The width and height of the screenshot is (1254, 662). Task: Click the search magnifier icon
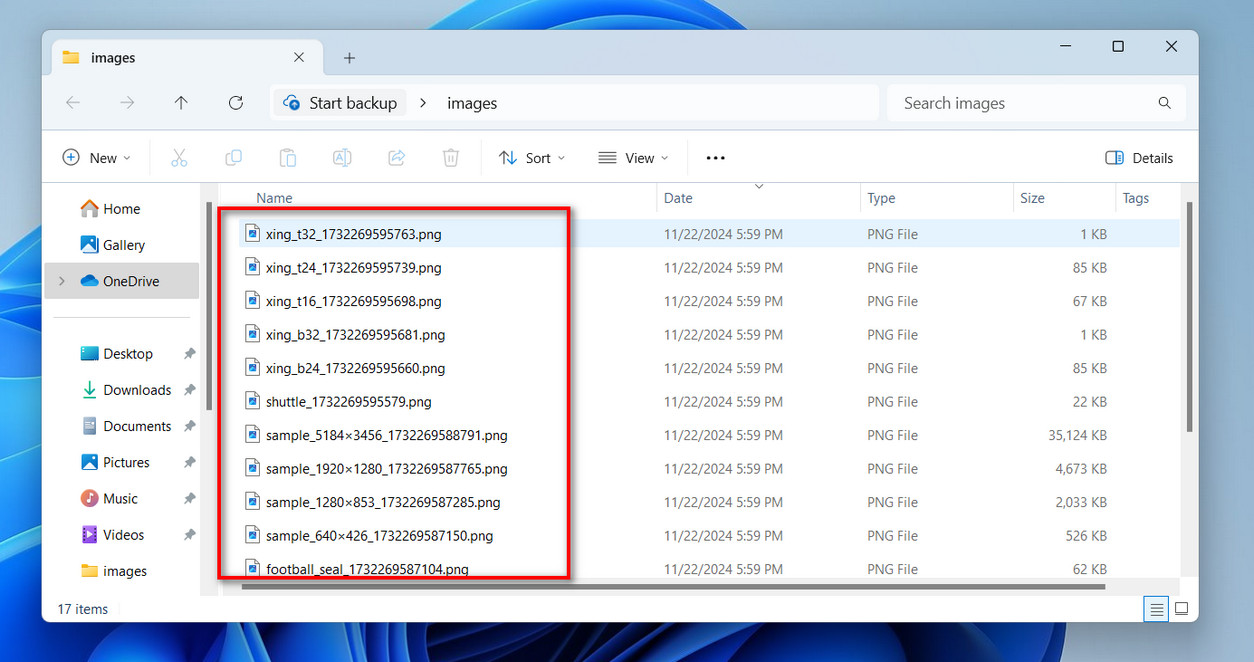1164,103
